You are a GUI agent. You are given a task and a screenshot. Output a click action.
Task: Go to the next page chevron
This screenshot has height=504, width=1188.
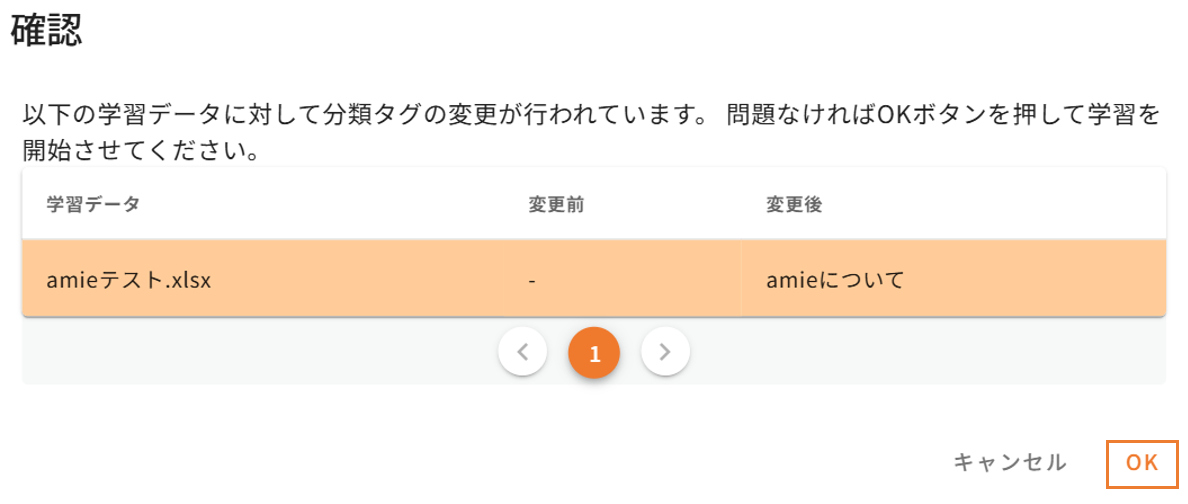point(666,352)
